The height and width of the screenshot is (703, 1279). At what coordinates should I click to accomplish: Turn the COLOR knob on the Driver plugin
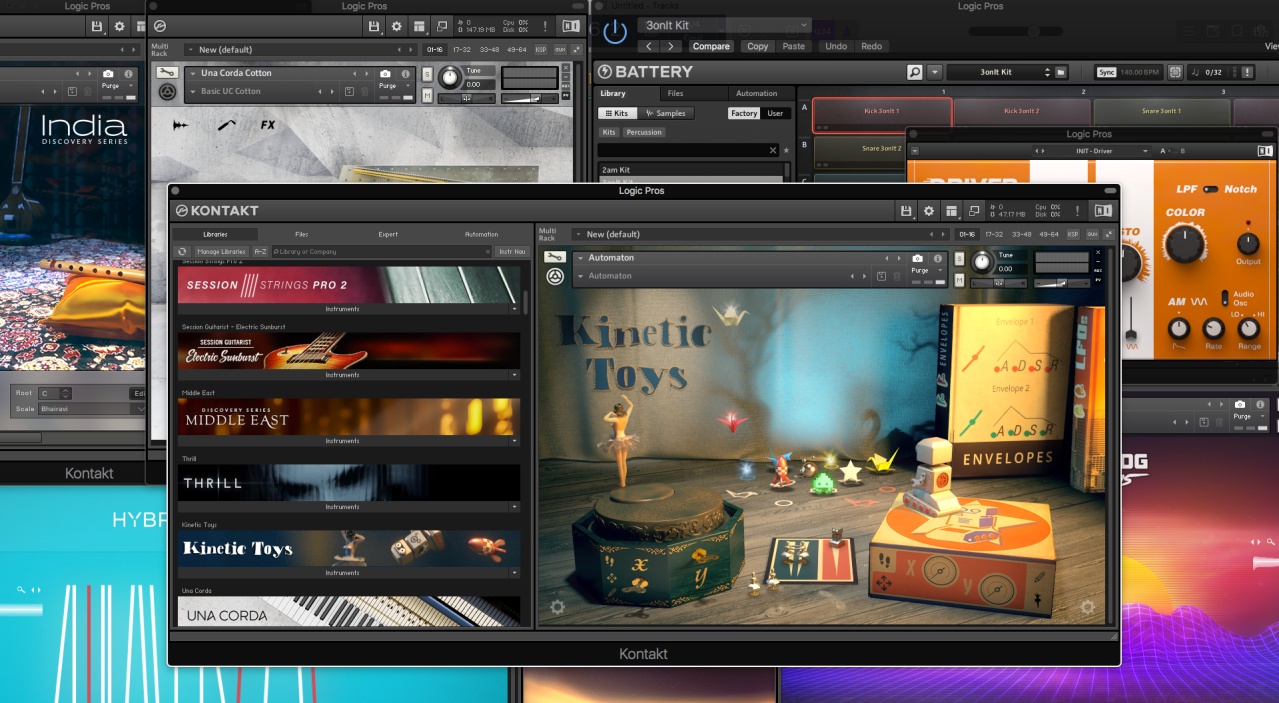pos(1185,245)
